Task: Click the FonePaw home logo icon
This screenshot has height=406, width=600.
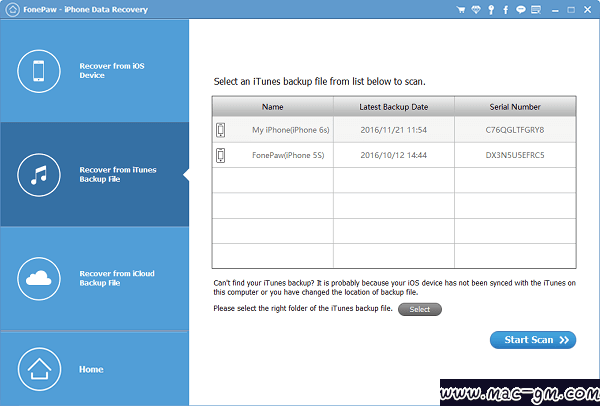Action: 12,10
